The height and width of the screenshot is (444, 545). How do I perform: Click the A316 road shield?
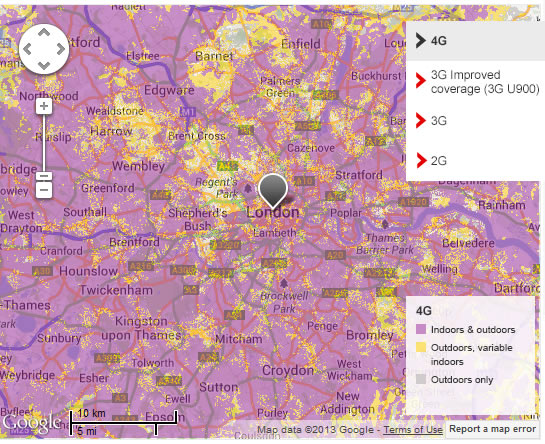coord(141,266)
